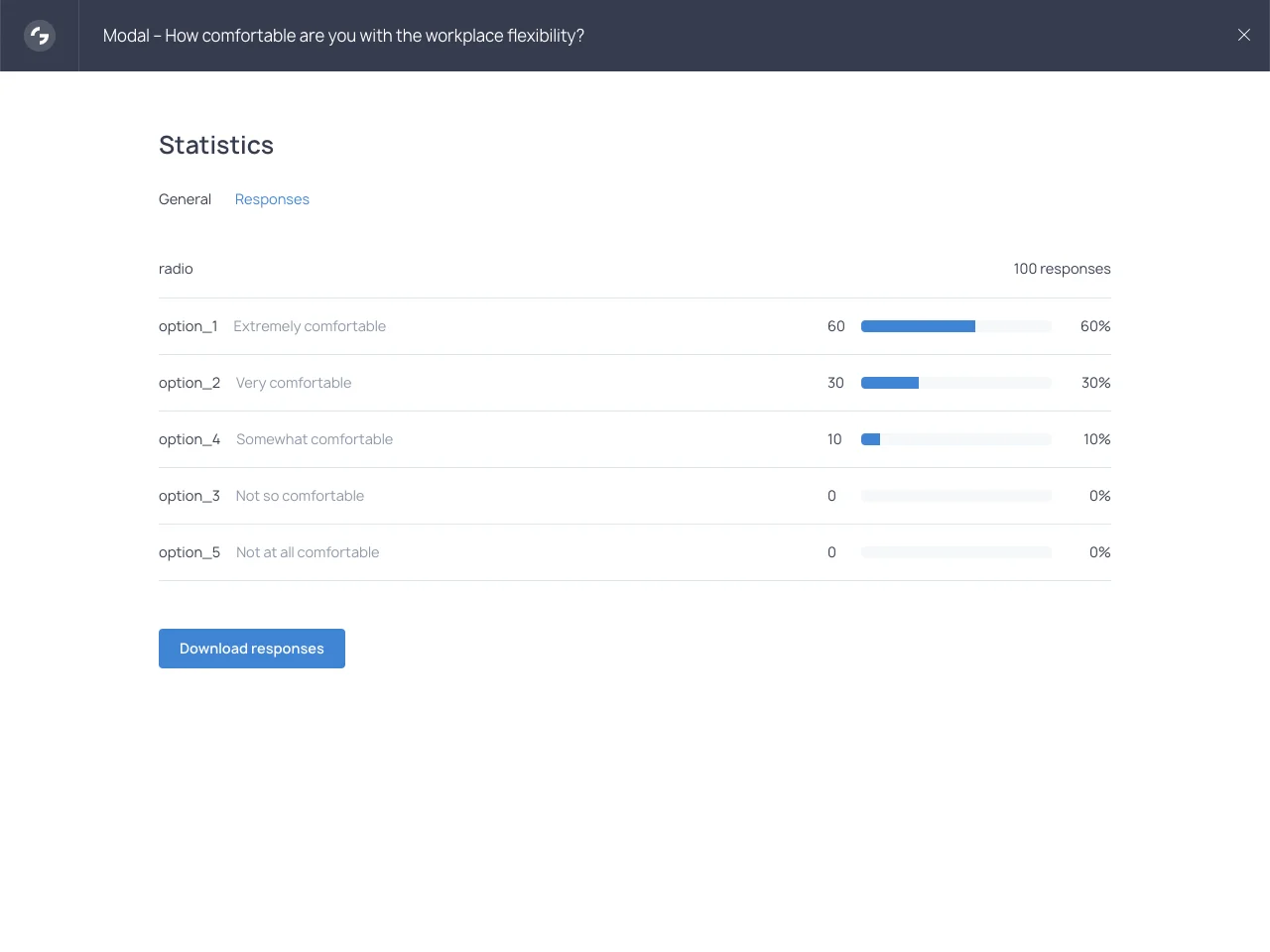The width and height of the screenshot is (1270, 952).
Task: Select the option_4 label
Action: [190, 439]
